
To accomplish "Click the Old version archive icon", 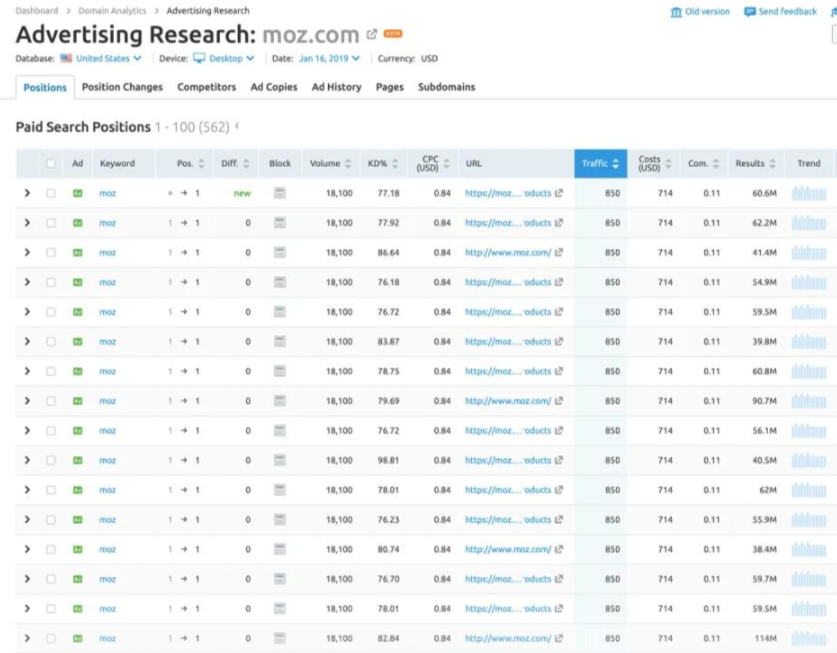I will pos(676,12).
